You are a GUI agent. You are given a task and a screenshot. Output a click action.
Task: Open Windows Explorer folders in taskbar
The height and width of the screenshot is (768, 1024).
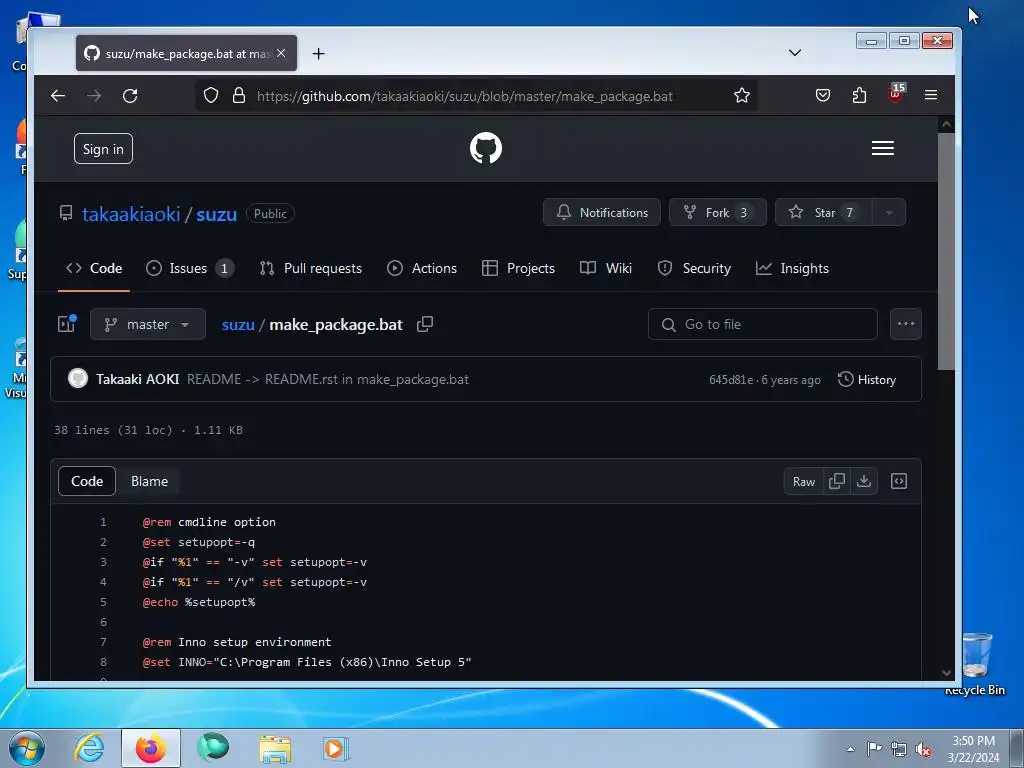pyautogui.click(x=275, y=748)
